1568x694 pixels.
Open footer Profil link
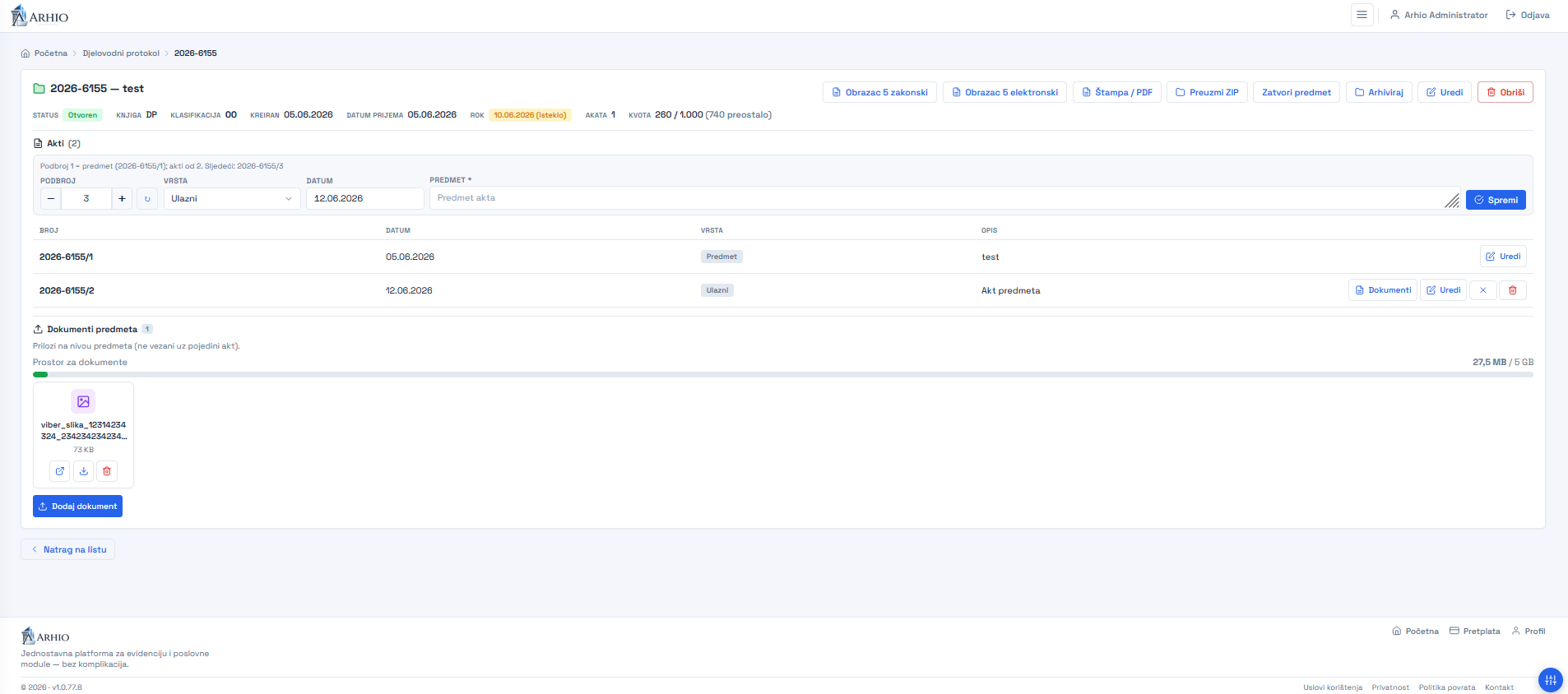coord(1529,632)
